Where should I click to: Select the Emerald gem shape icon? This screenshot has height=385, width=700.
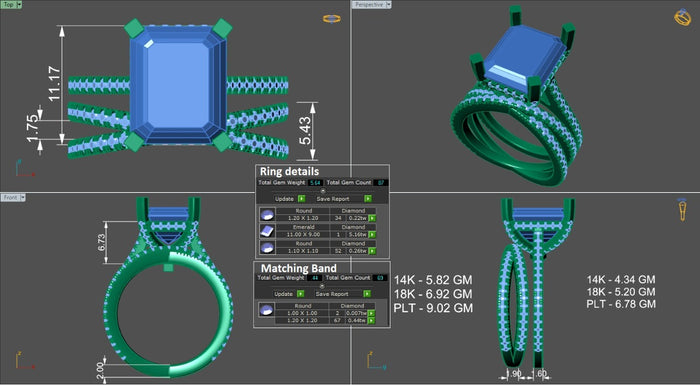pyautogui.click(x=267, y=231)
